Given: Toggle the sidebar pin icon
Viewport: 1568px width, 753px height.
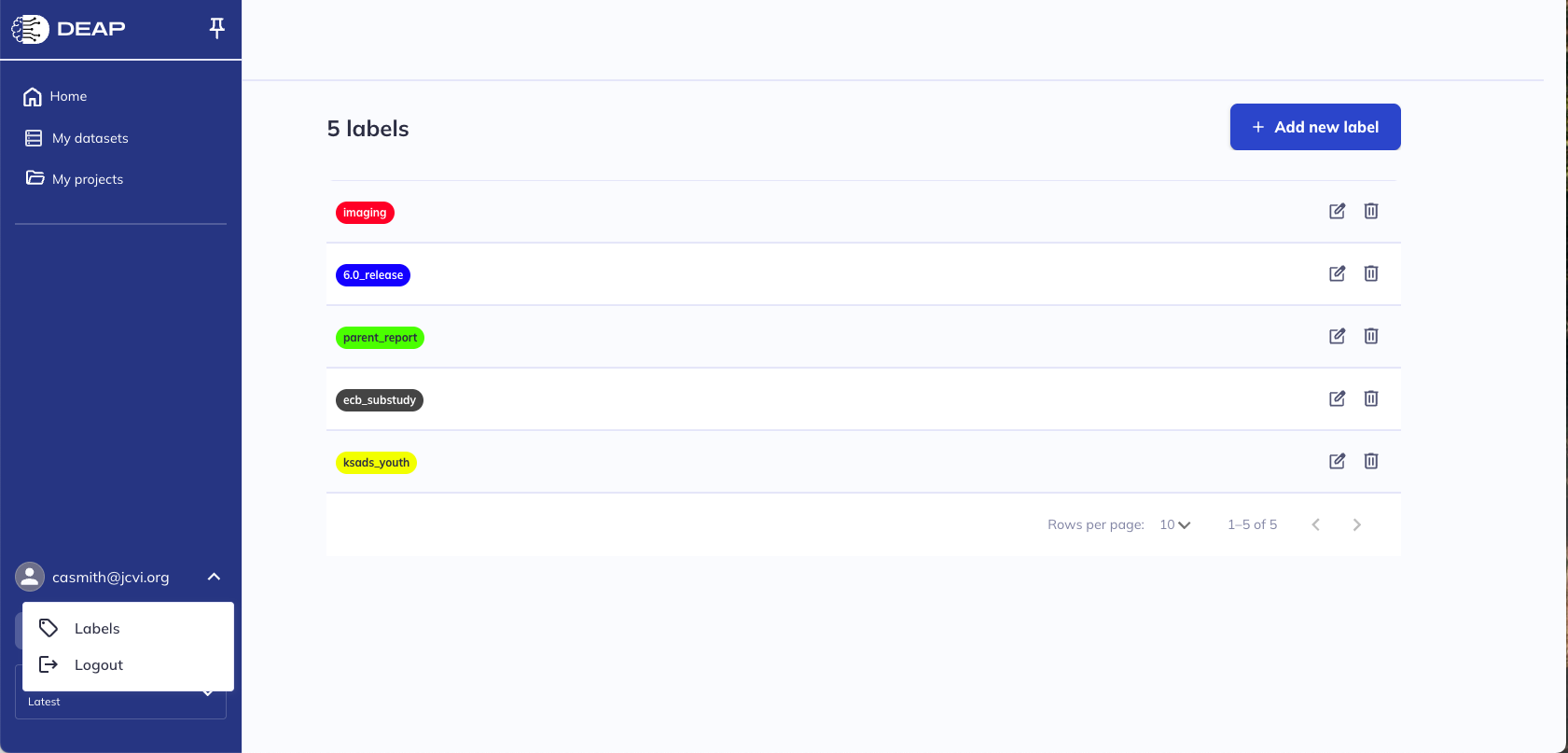Looking at the screenshot, I should point(216,28).
